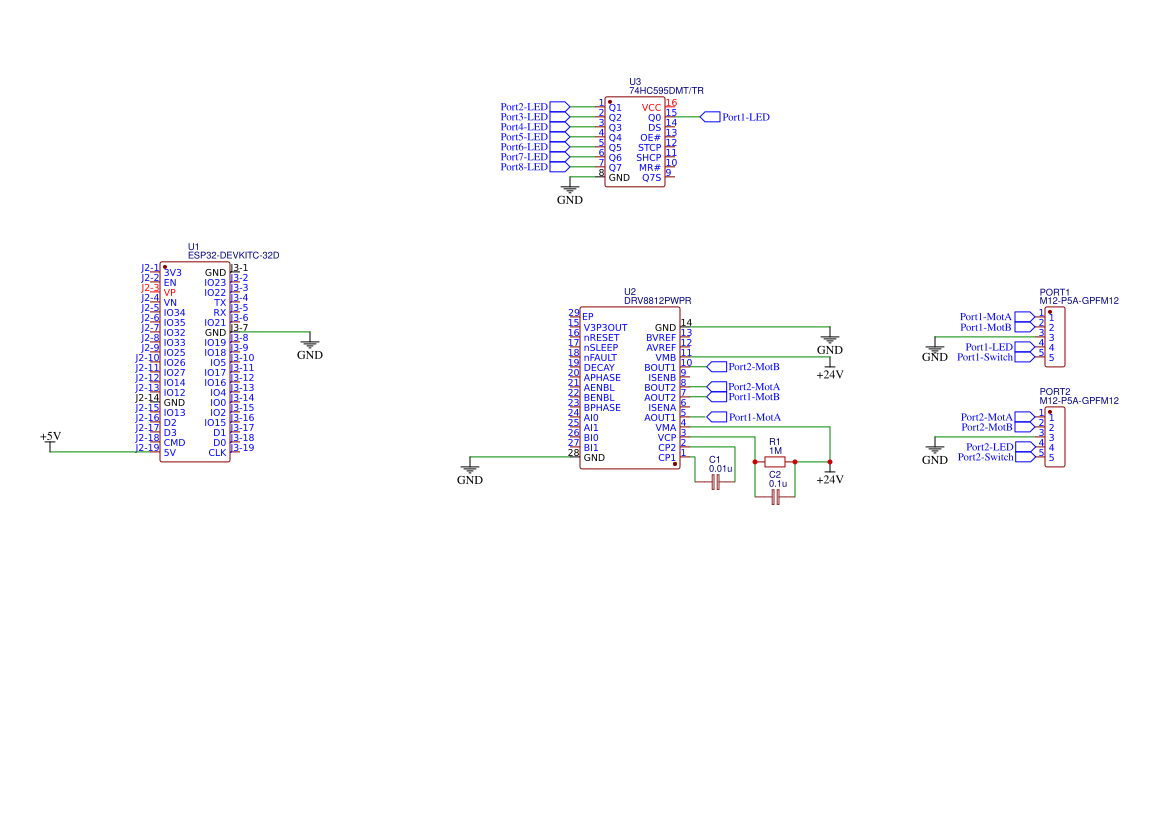
Task: Select the GND symbol on DRV8812 pin 28
Action: point(470,472)
